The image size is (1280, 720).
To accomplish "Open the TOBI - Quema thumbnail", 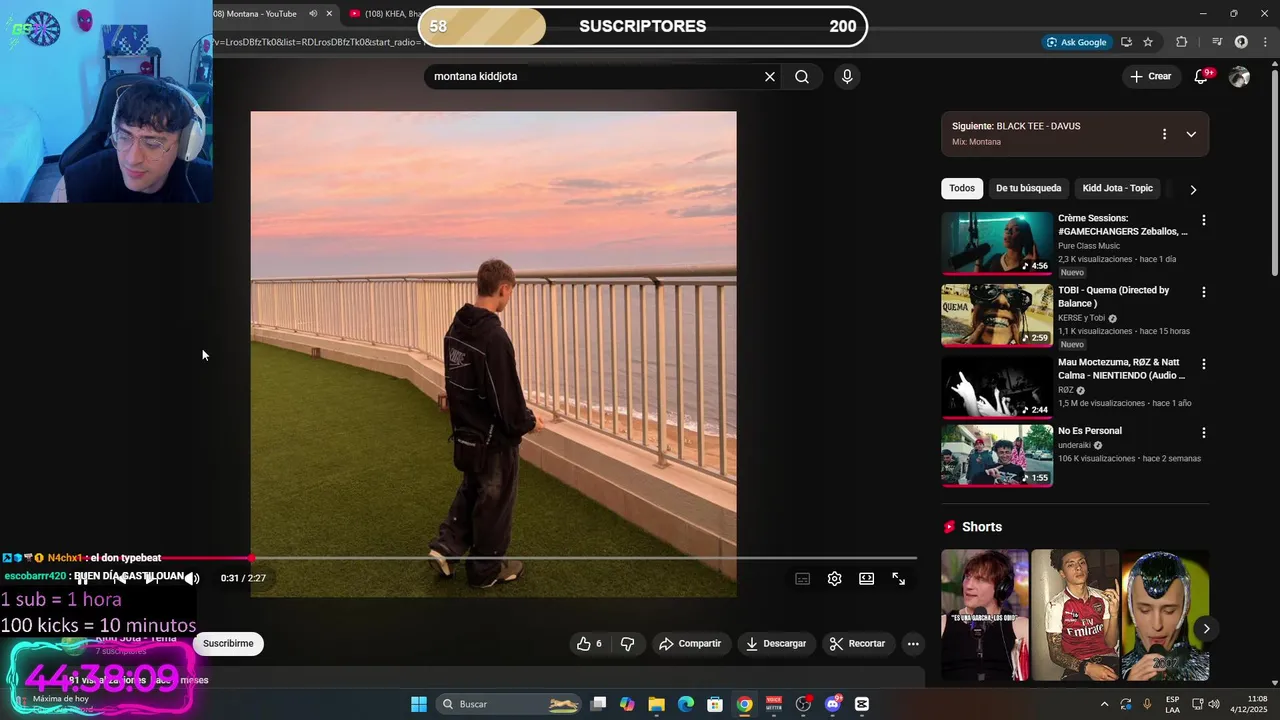I will [x=997, y=315].
